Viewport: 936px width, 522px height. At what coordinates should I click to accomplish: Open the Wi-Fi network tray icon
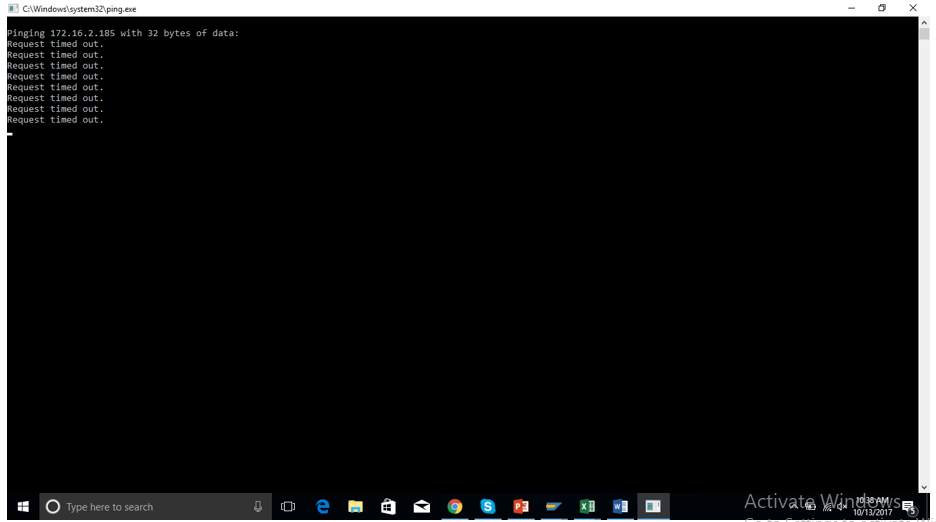[827, 506]
